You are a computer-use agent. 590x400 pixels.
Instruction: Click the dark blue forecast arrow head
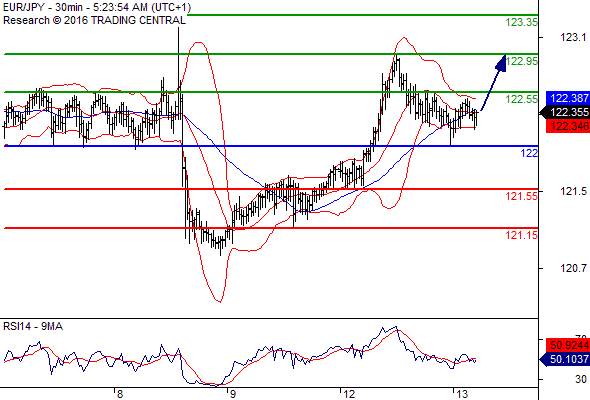501,63
